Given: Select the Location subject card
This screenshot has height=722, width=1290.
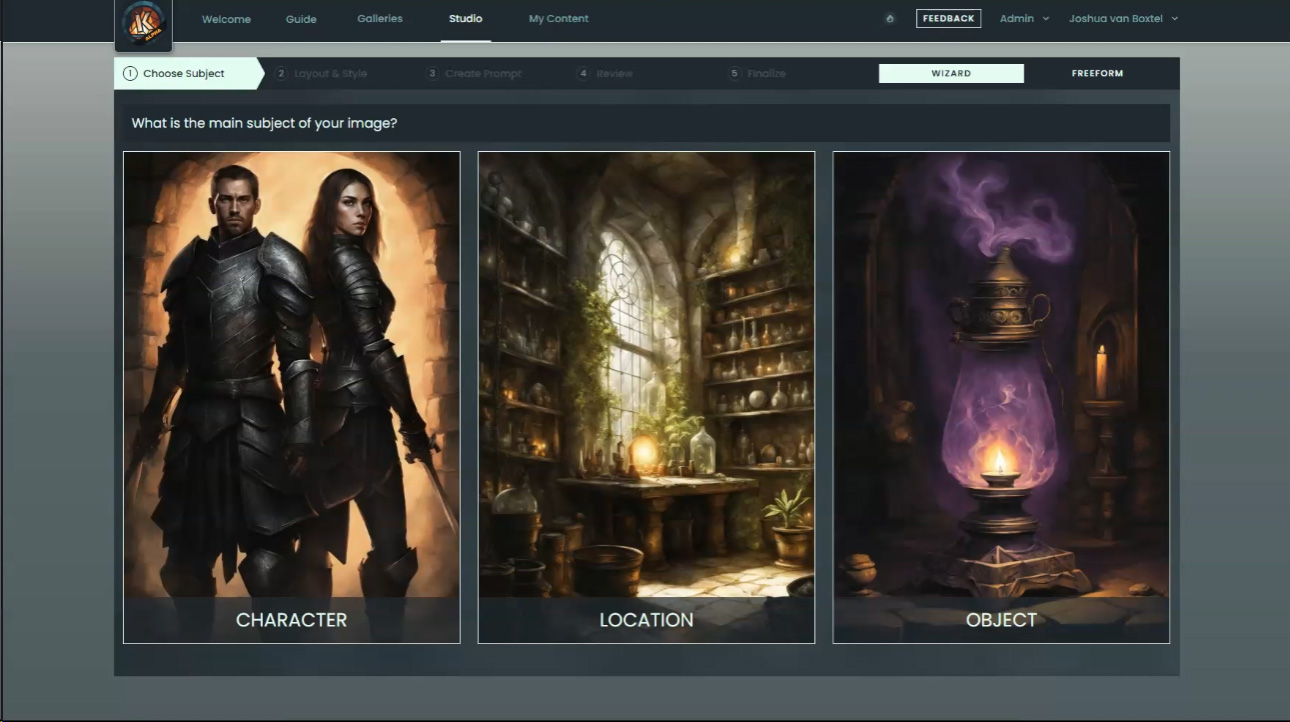Looking at the screenshot, I should click(646, 397).
